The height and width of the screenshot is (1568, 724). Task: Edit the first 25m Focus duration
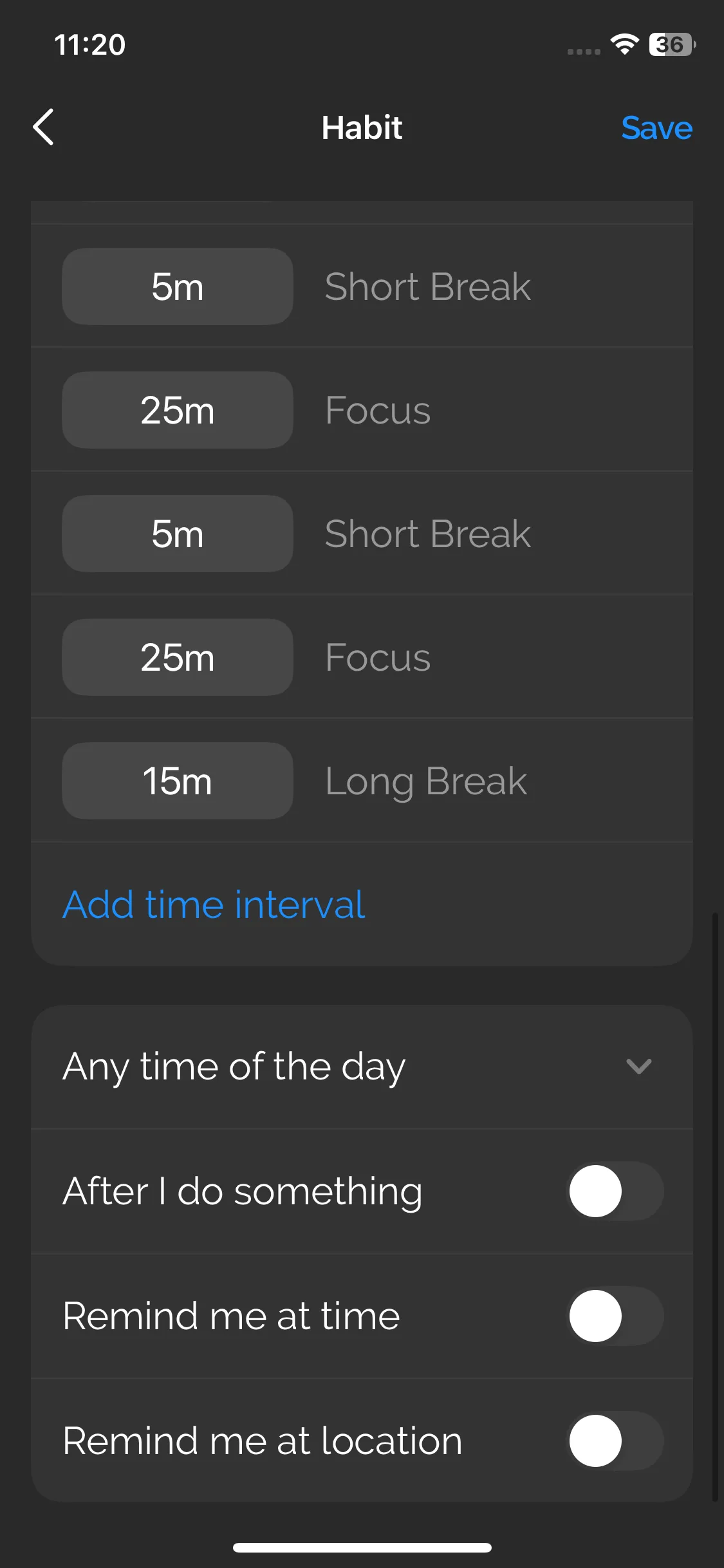[x=178, y=410]
